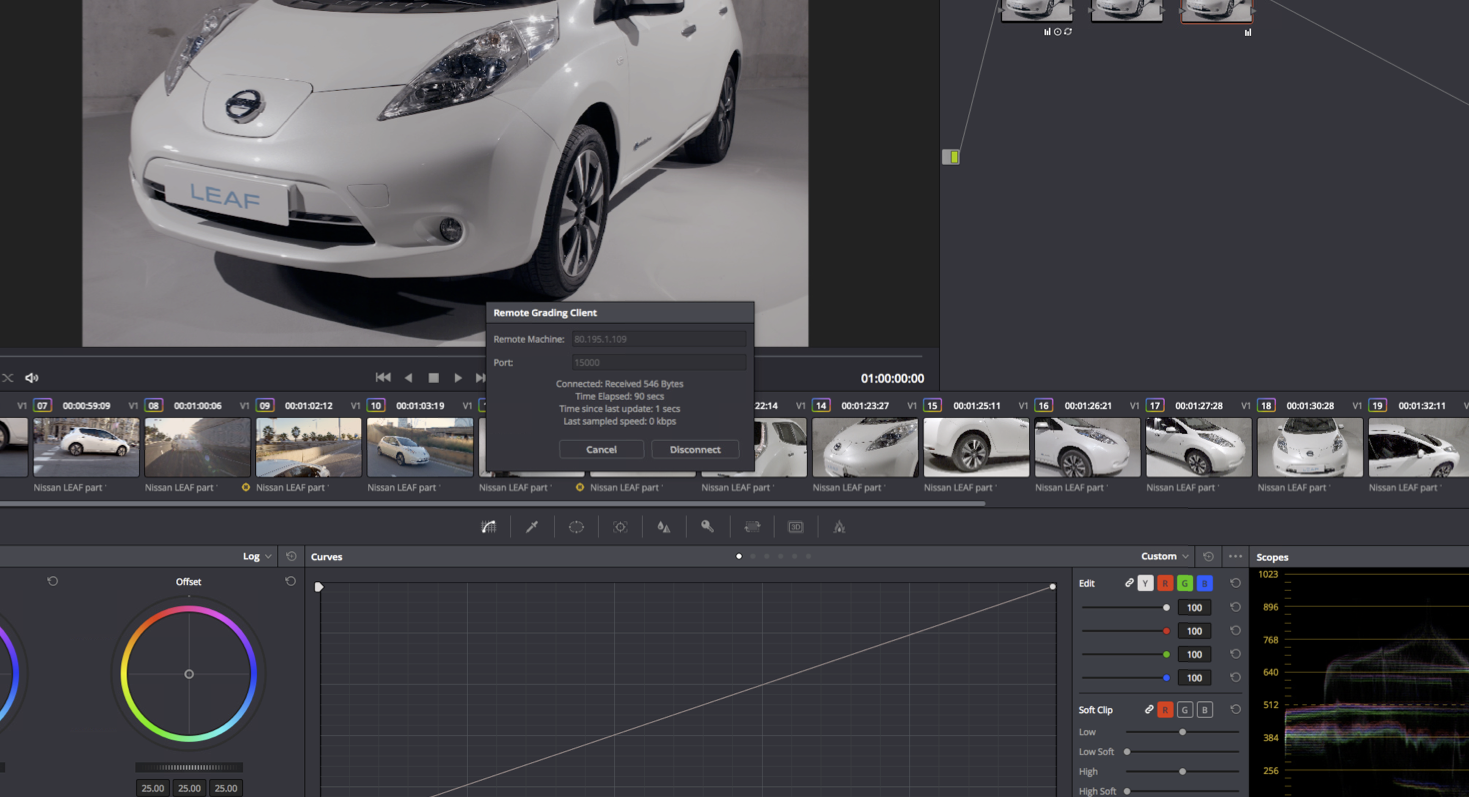Select clip 16 thumbnail
This screenshot has height=797, width=1469.
(1088, 447)
